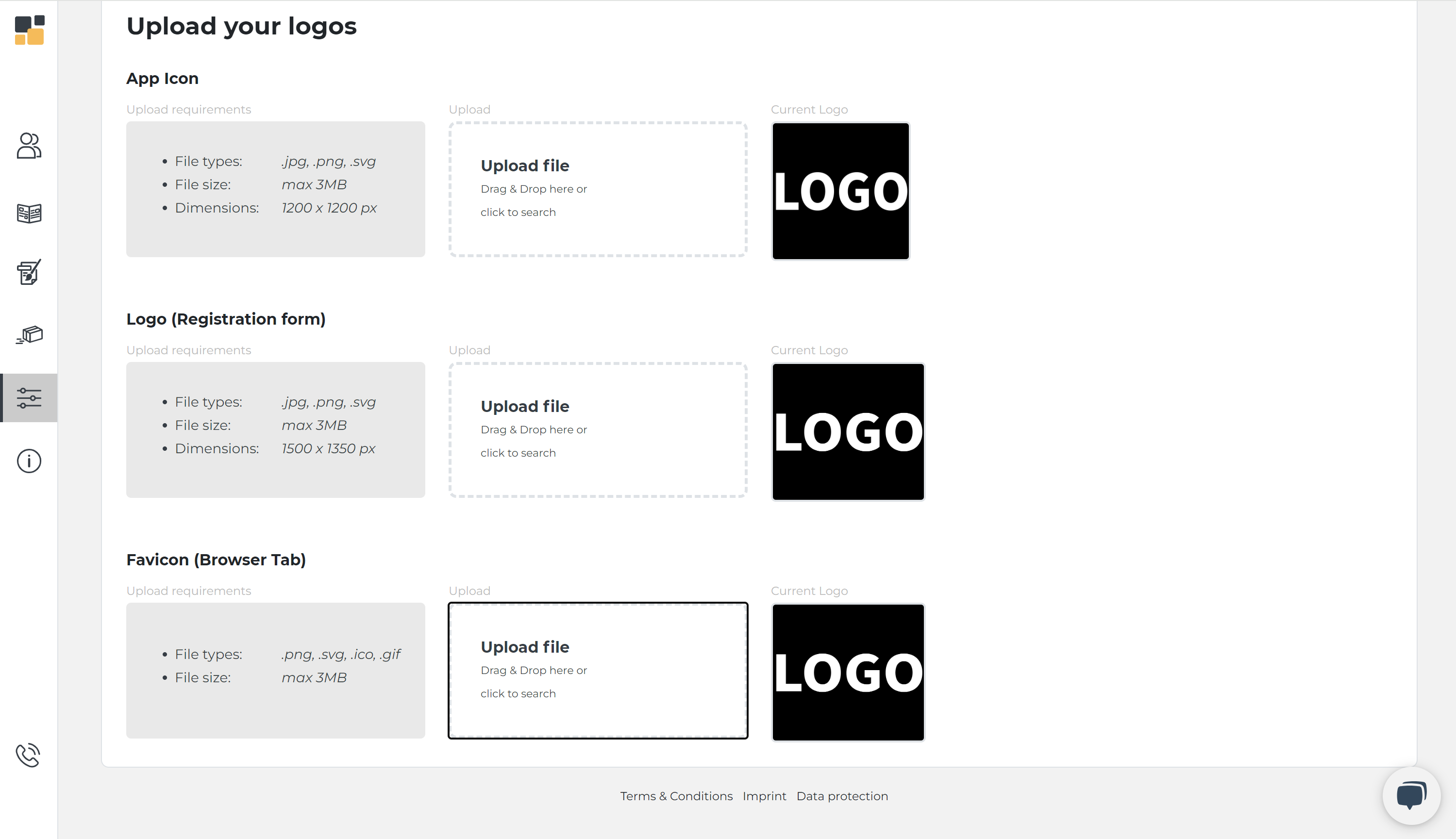
Task: Open the info circle sidebar icon
Action: pos(29,461)
